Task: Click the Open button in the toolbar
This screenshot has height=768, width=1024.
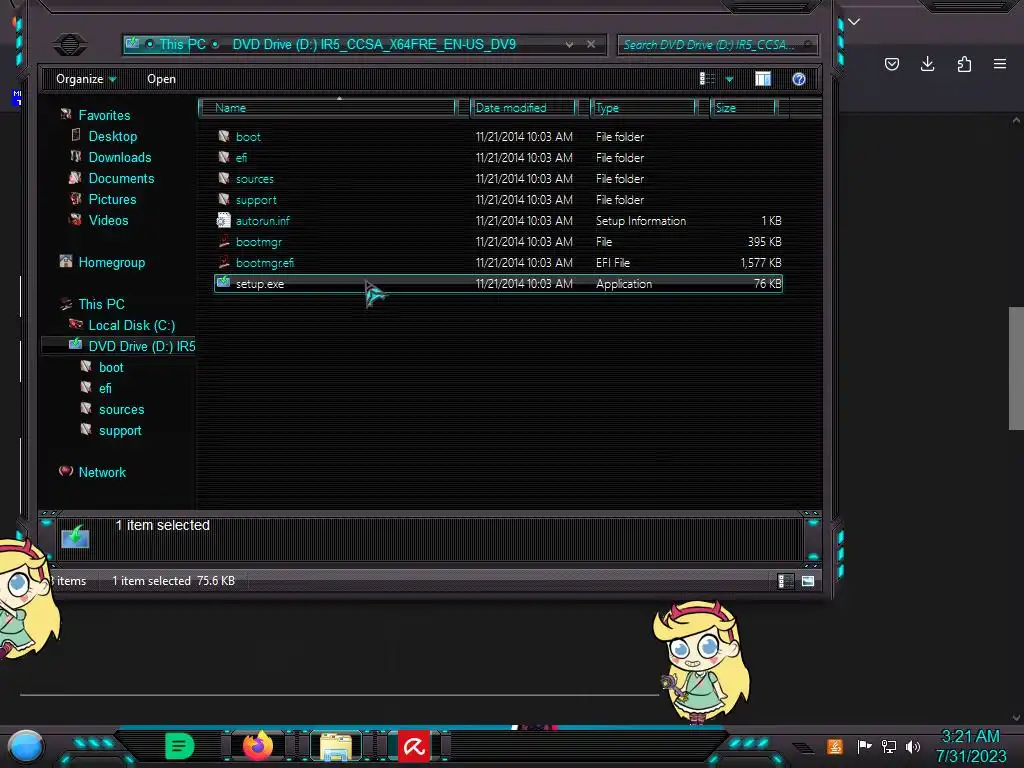Action: 161,79
